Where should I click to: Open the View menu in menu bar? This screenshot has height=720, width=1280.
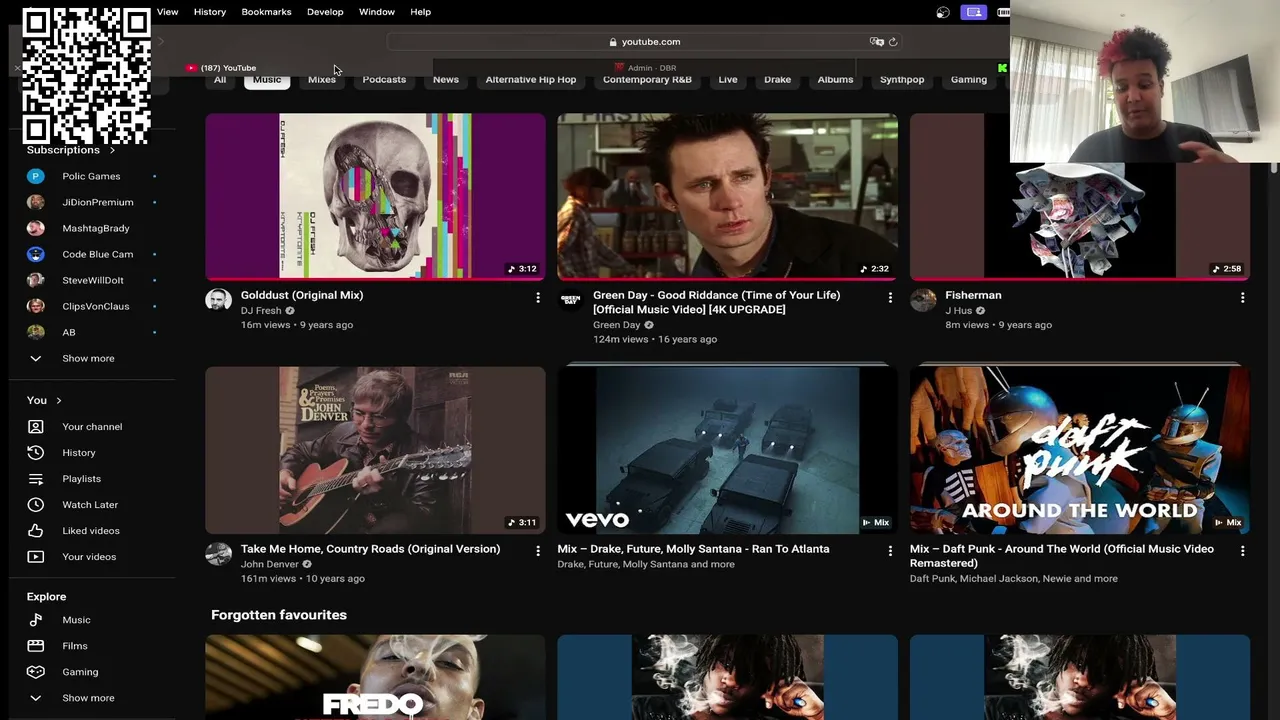168,12
